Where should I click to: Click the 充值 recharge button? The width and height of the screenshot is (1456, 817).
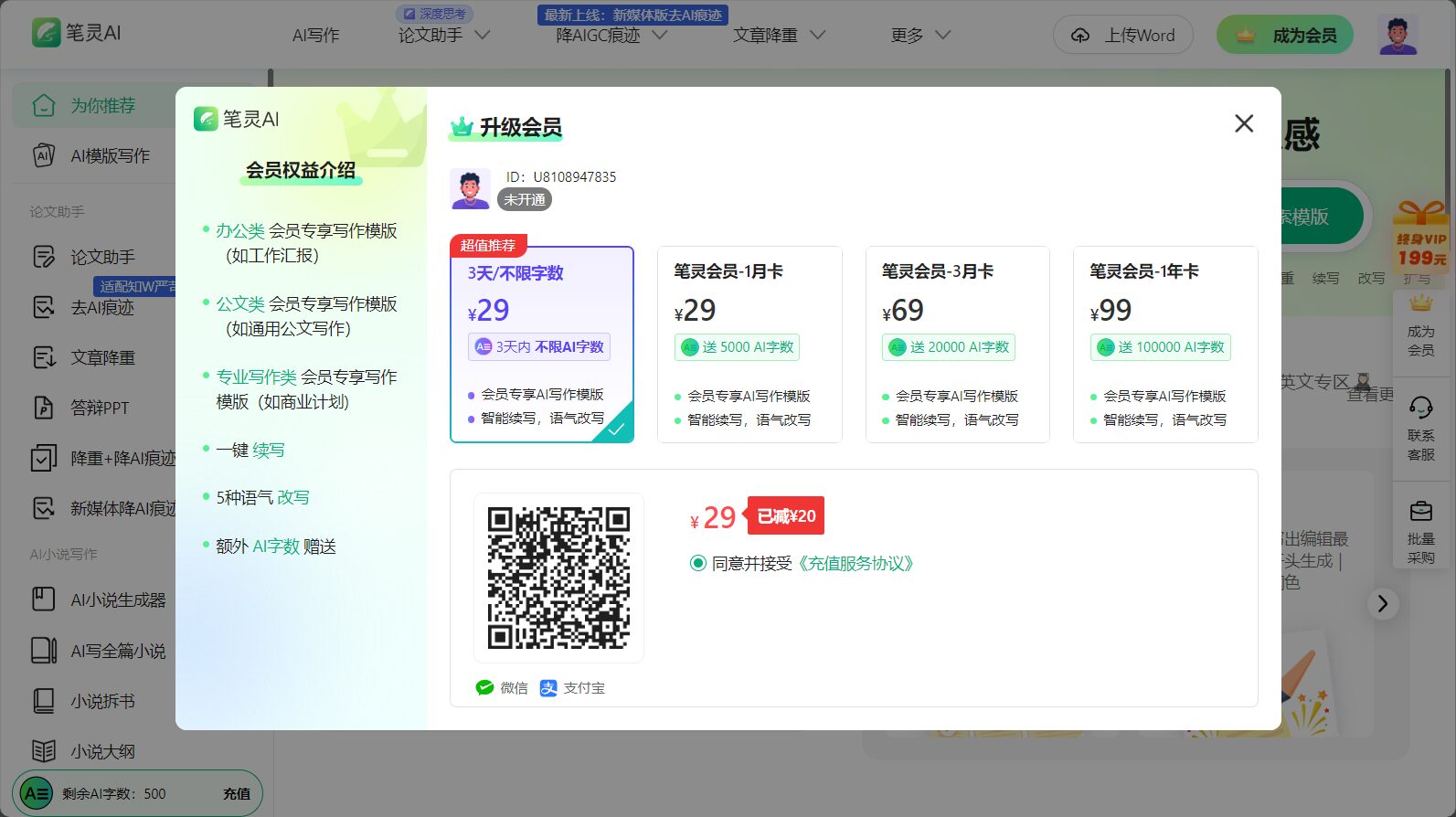coord(237,794)
